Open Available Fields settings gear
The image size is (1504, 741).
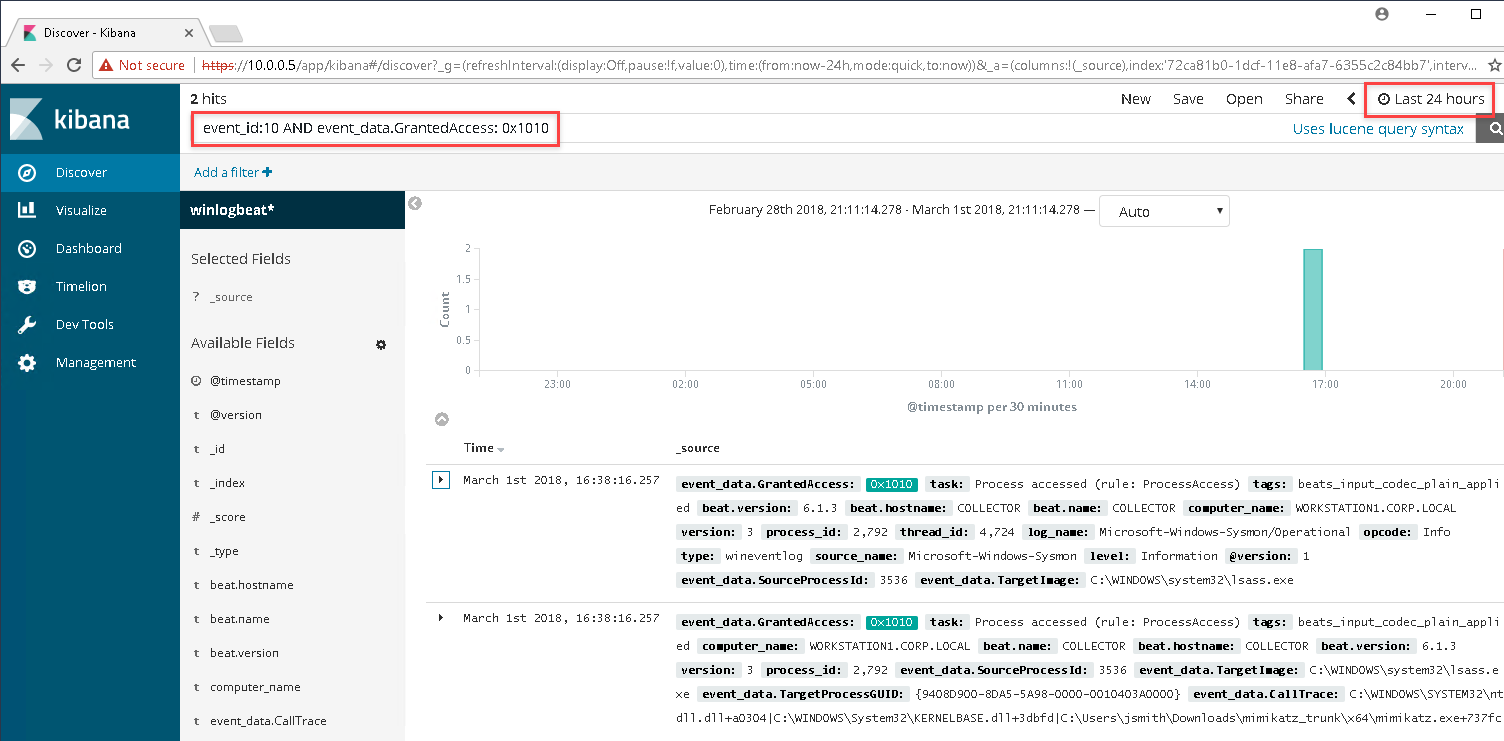pyautogui.click(x=381, y=344)
